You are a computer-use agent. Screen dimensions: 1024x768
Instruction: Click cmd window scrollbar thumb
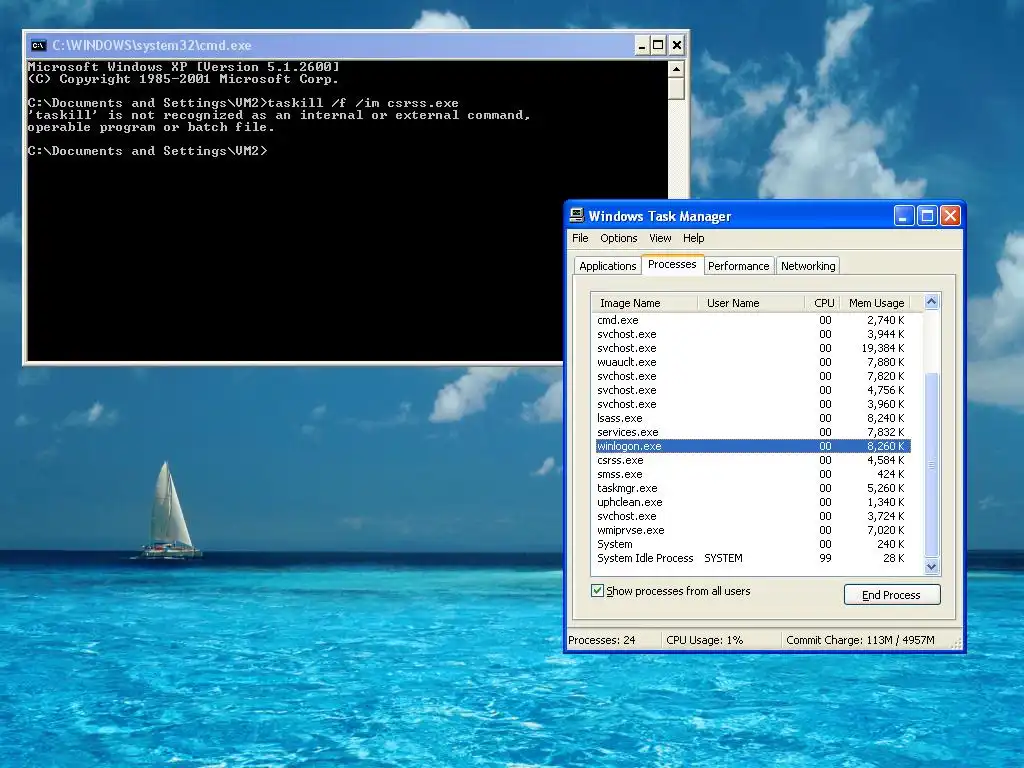point(677,89)
